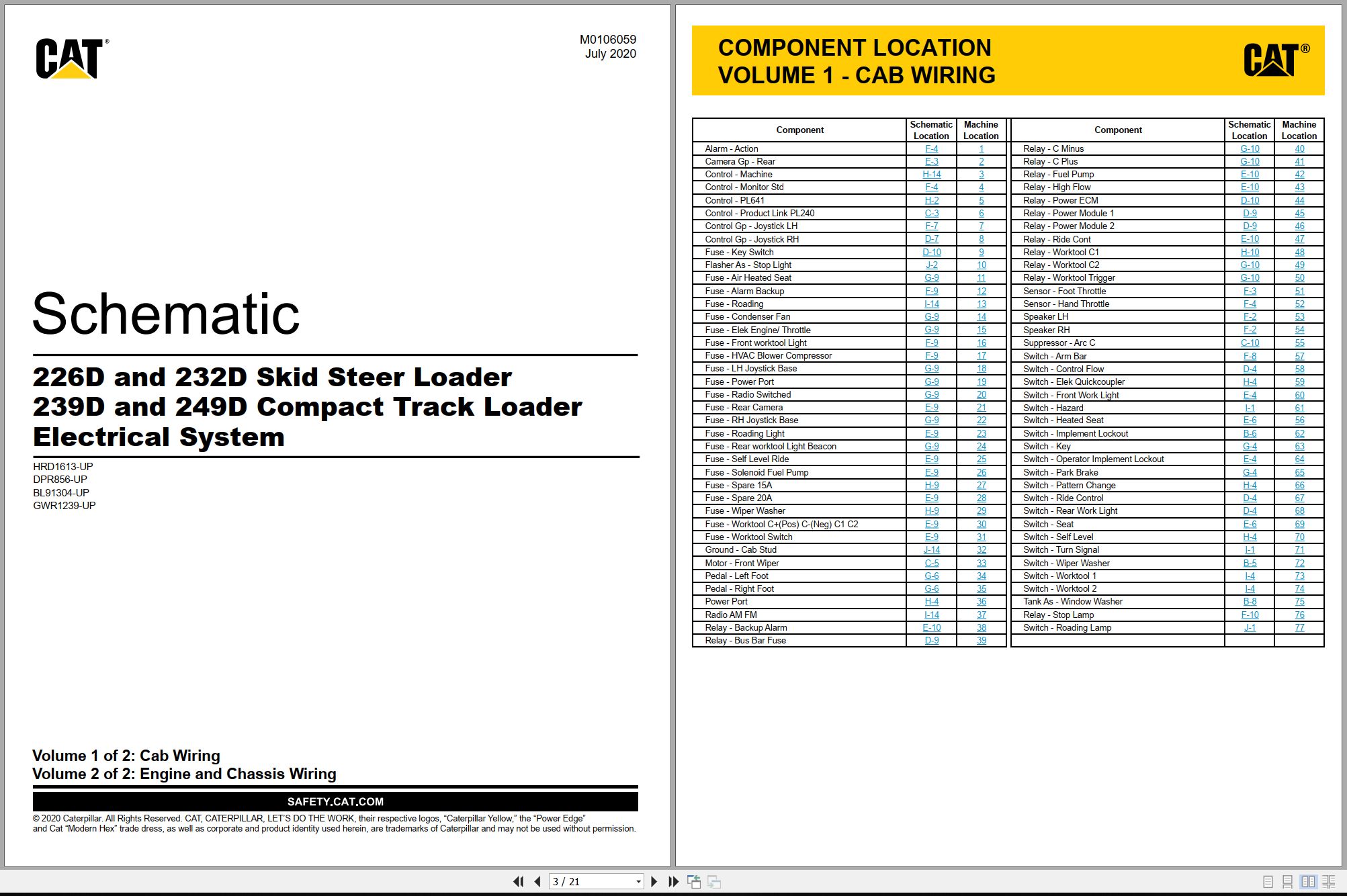
Task: Open machine location 77 for Switch - Roading Lamp
Action: (x=1299, y=628)
